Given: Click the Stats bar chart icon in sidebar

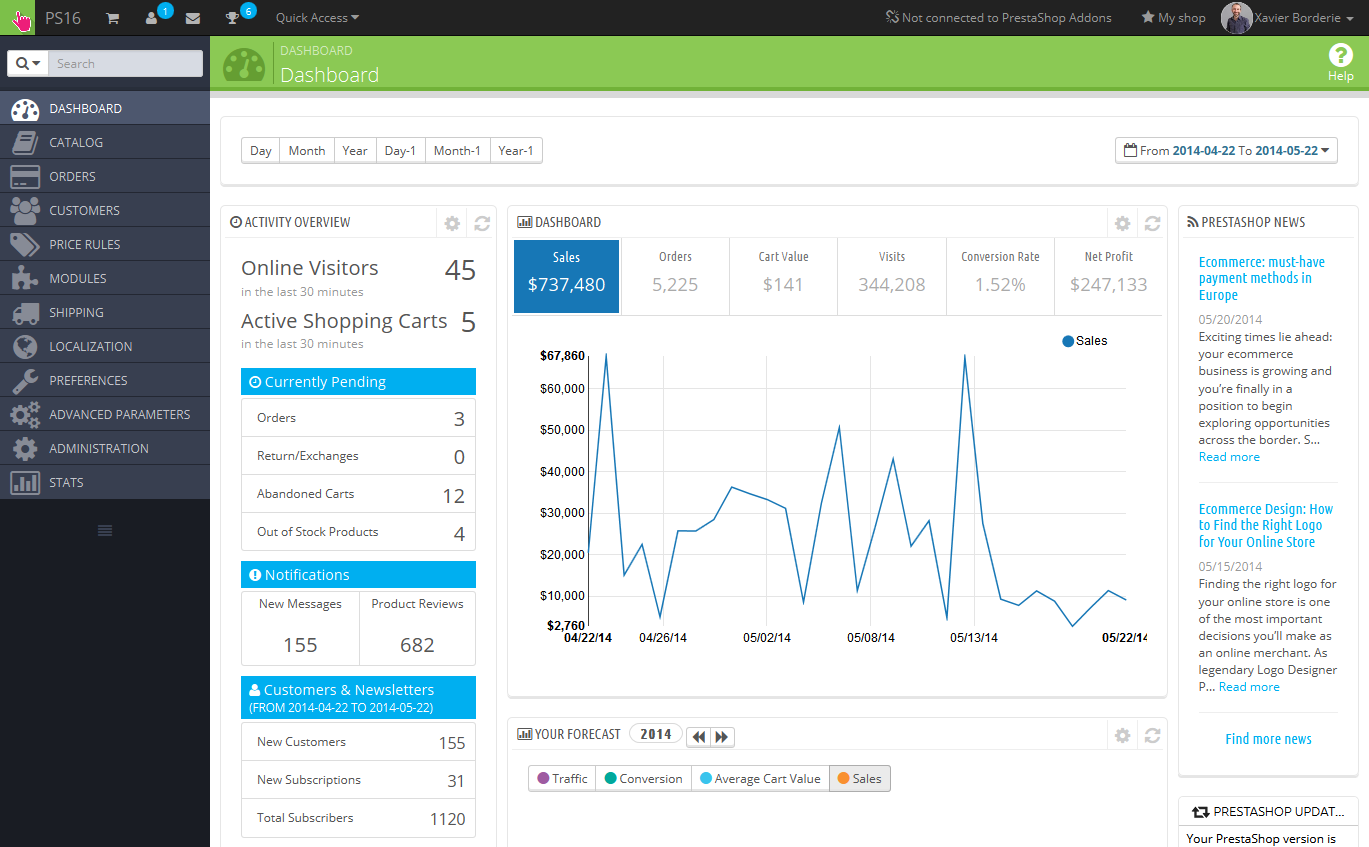Looking at the screenshot, I should 24,483.
